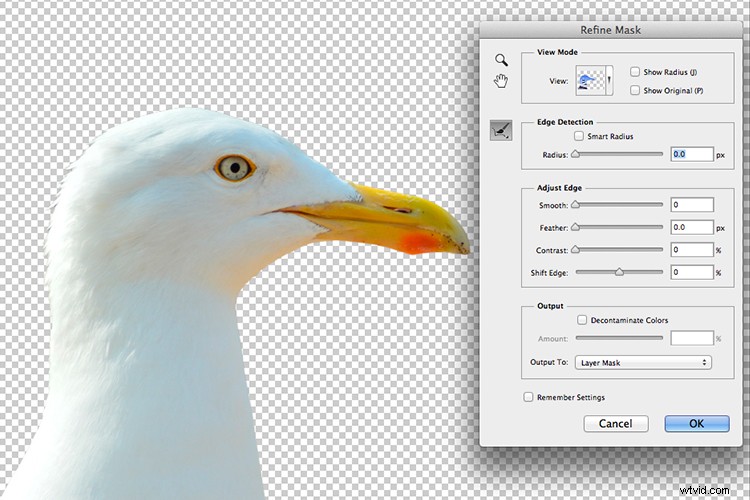
Task: Toggle the Remember Settings checkbox
Action: (x=528, y=397)
